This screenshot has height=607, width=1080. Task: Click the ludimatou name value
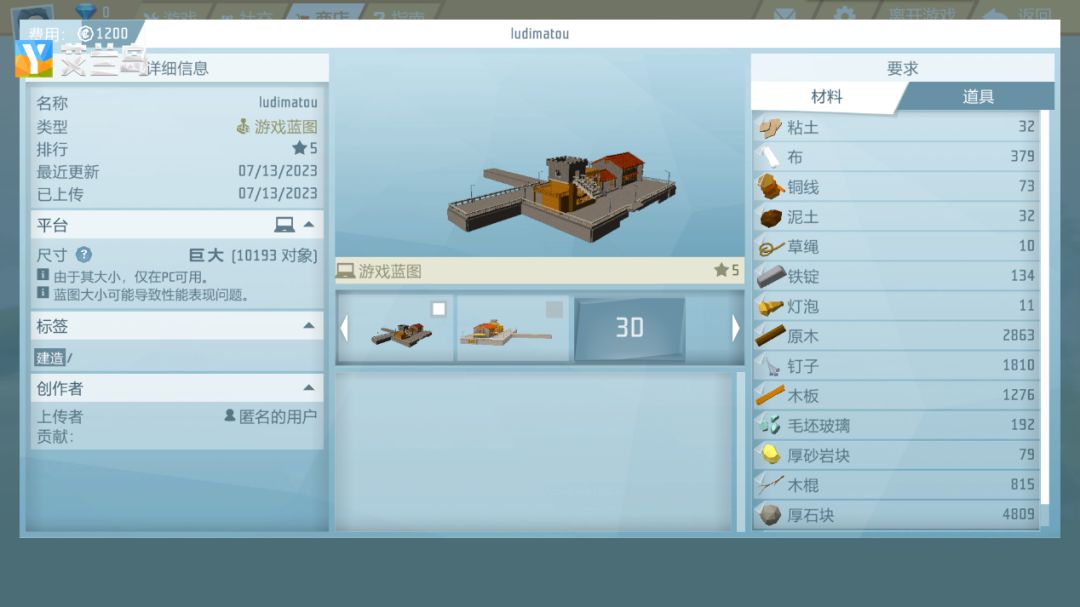(x=288, y=103)
